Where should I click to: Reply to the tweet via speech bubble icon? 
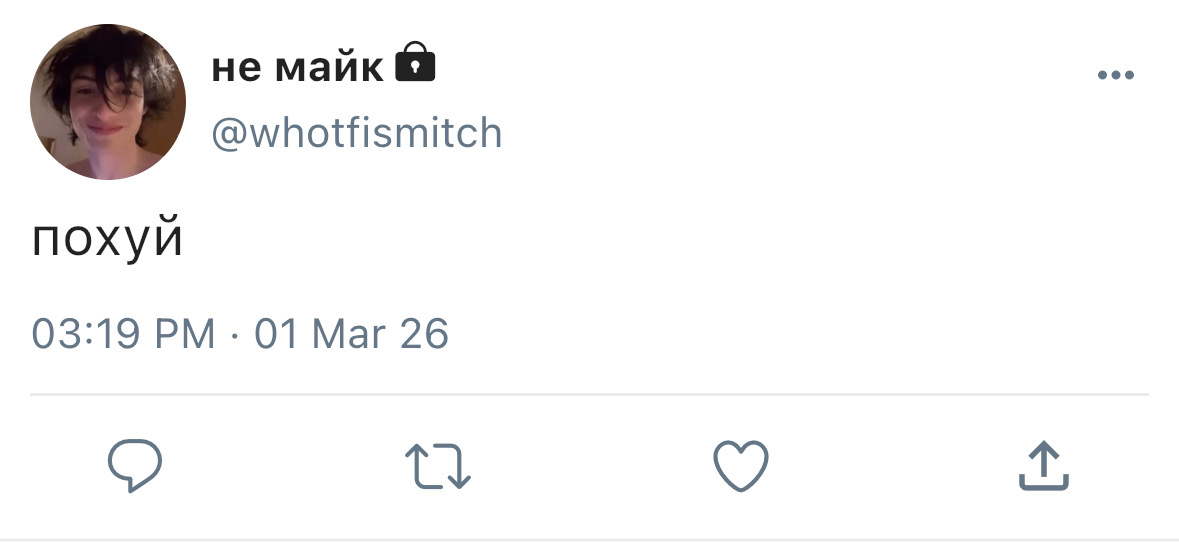click(x=135, y=465)
